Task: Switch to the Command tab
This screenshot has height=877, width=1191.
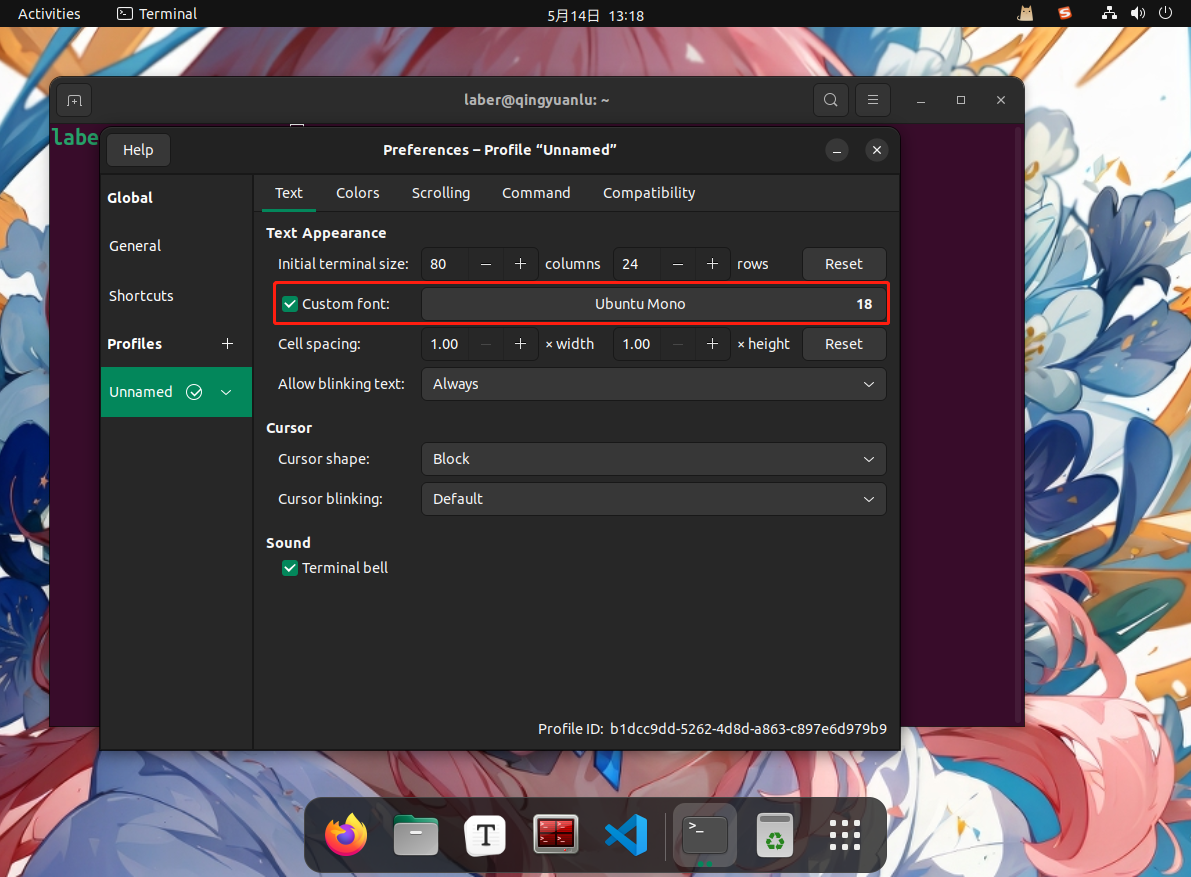Action: click(536, 193)
